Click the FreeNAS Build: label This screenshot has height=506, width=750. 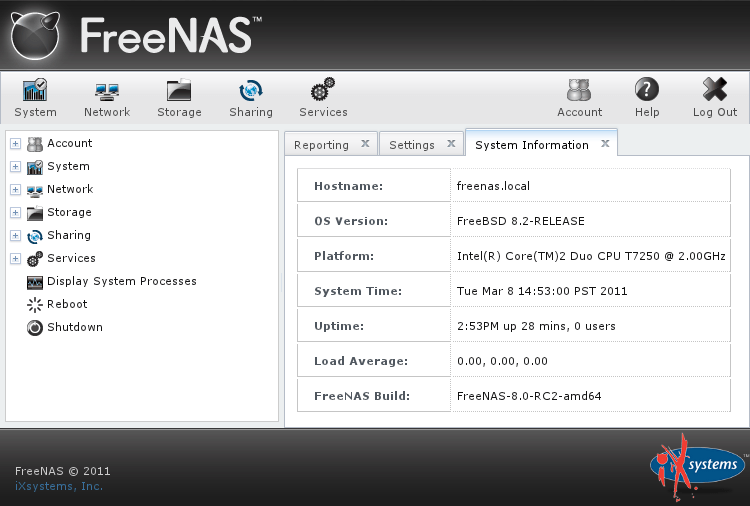pyautogui.click(x=362, y=396)
